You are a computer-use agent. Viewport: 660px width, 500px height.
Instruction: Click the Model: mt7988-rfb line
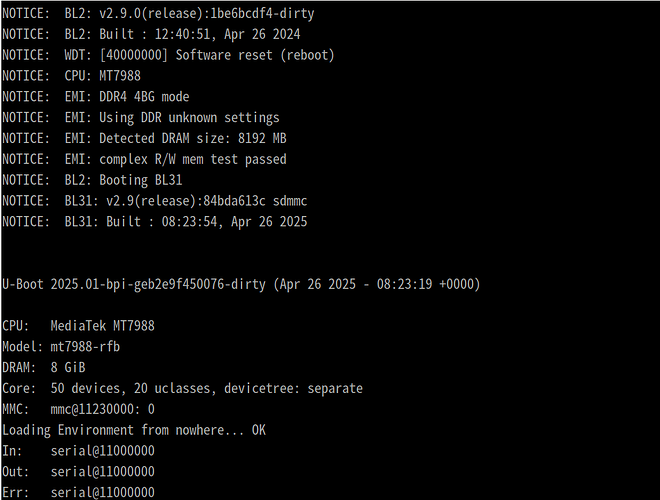[x=61, y=347]
